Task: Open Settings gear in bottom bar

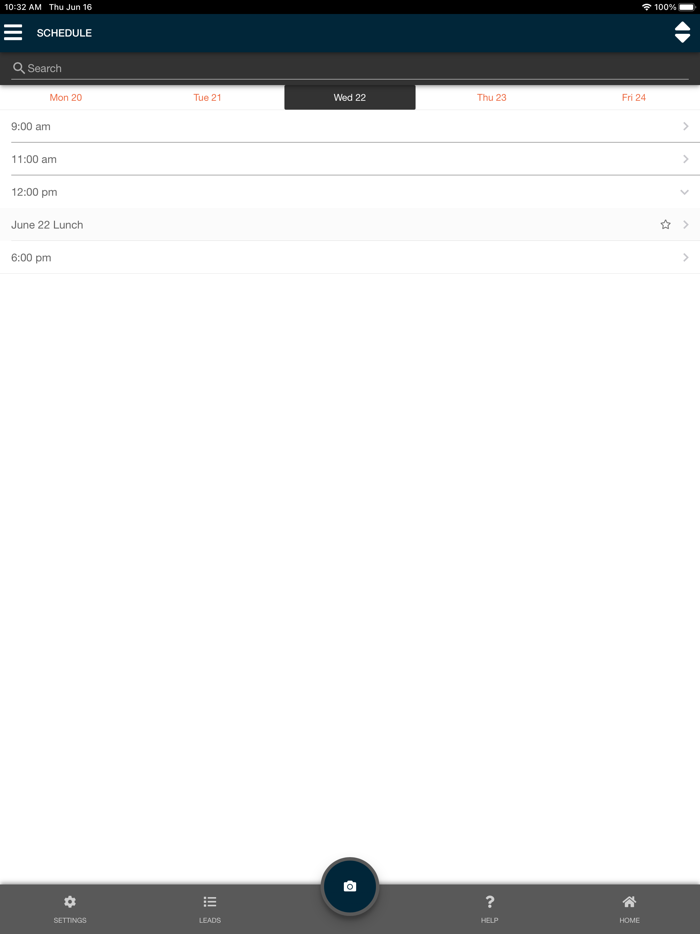Action: [x=70, y=908]
